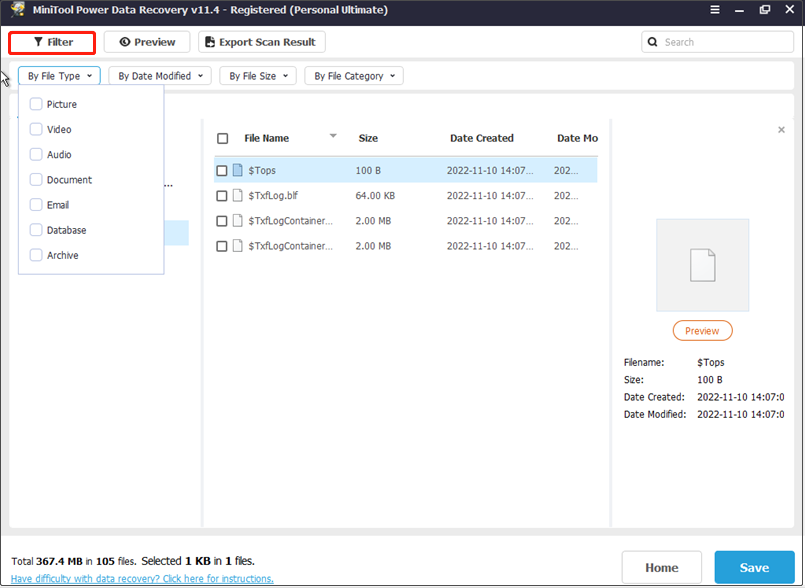Select the $TxfLog.blf file name
Image resolution: width=805 pixels, height=588 pixels.
point(273,196)
